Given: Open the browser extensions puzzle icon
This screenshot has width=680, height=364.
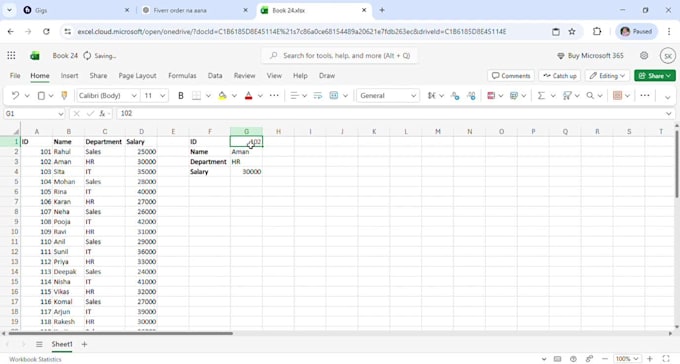Looking at the screenshot, I should [597, 32].
